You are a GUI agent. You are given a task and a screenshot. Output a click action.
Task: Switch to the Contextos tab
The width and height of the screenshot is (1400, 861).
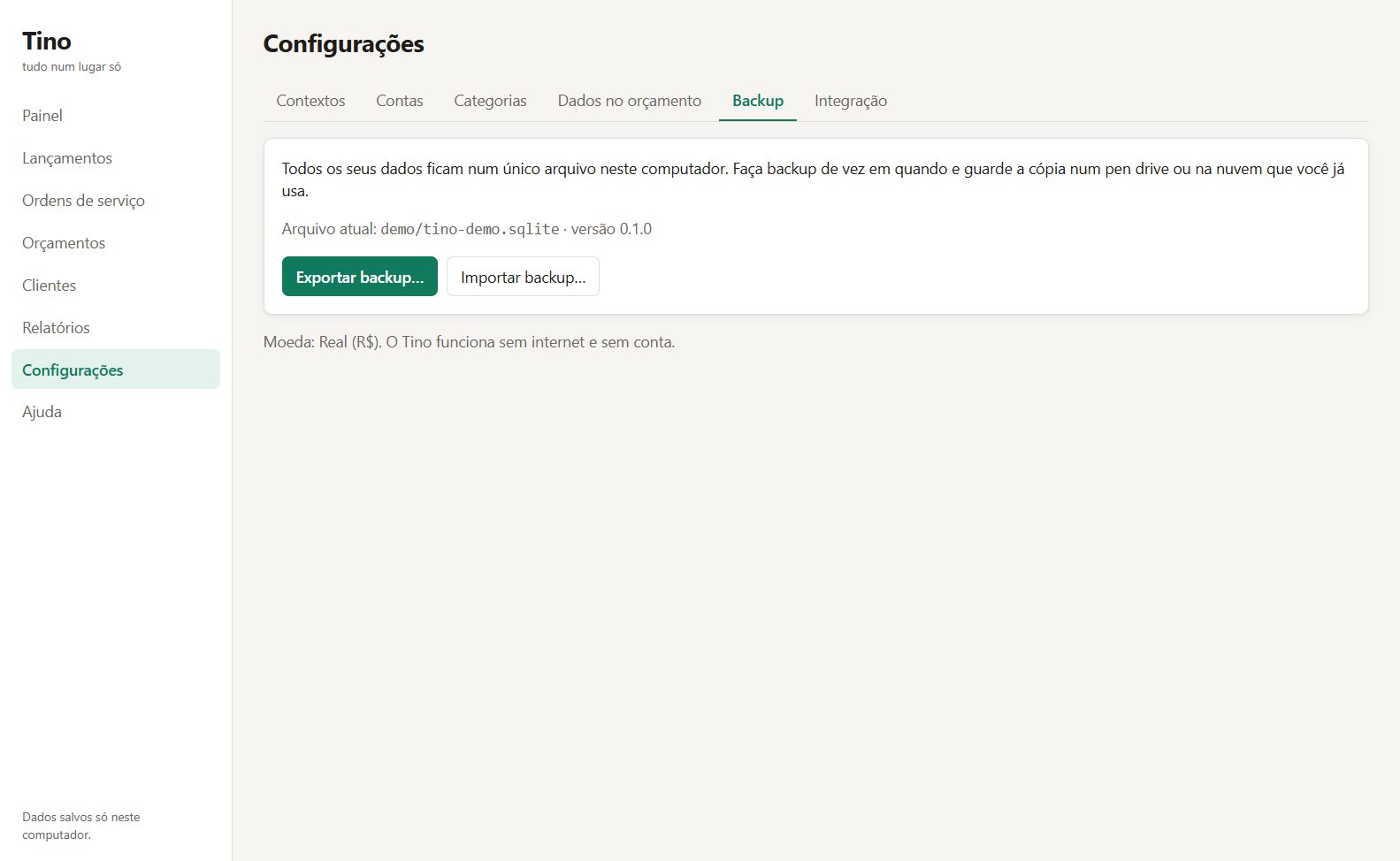point(310,101)
